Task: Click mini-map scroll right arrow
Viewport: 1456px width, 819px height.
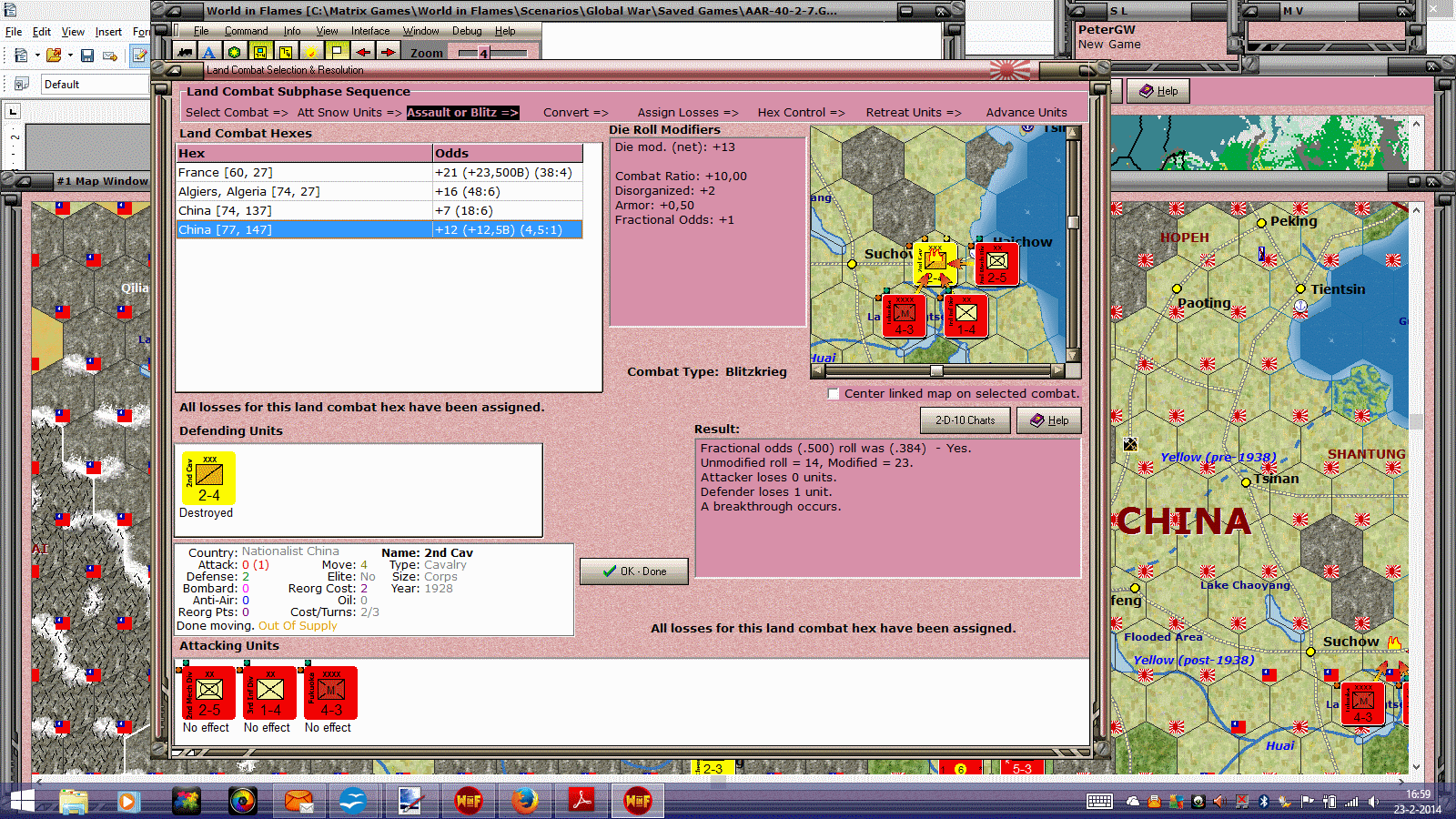Action: click(x=1057, y=370)
